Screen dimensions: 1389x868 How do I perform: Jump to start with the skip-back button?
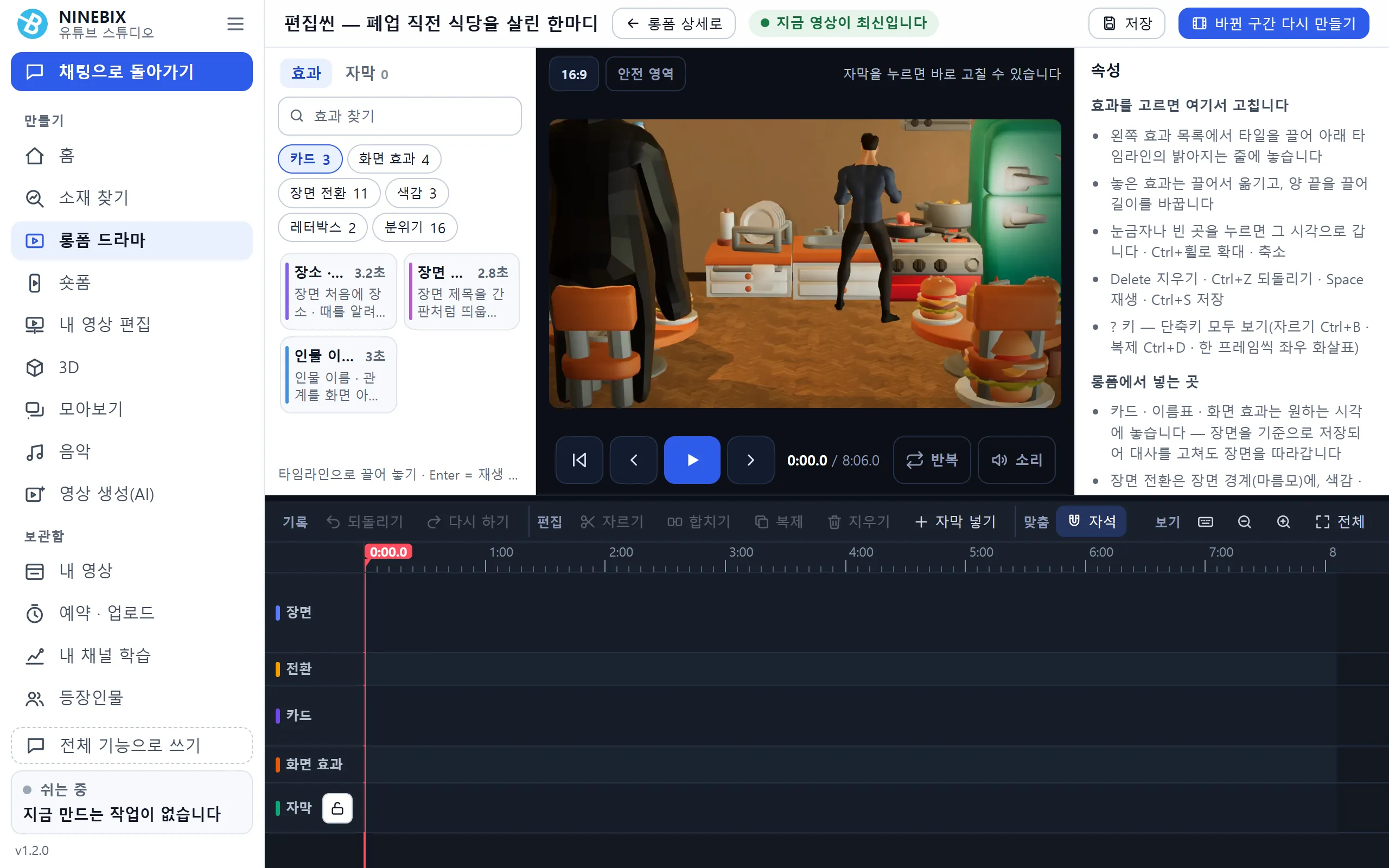[x=579, y=460]
